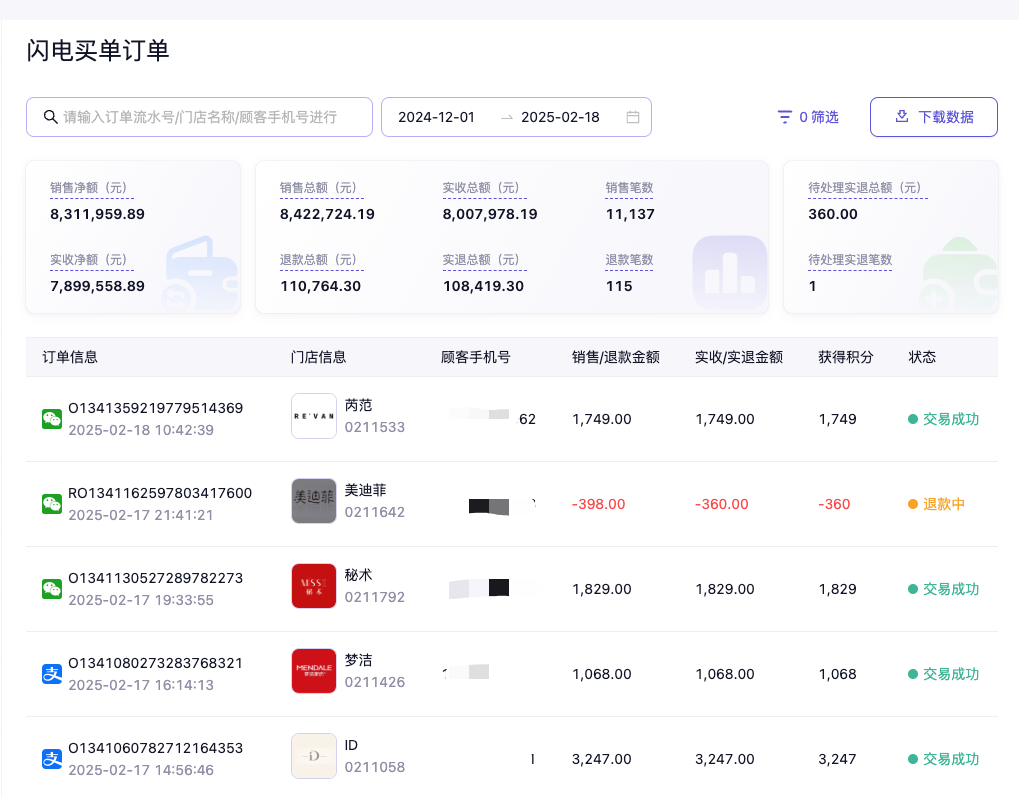The width and height of the screenshot is (1019, 797).
Task: Click the filter funnel icon
Action: coord(785,117)
